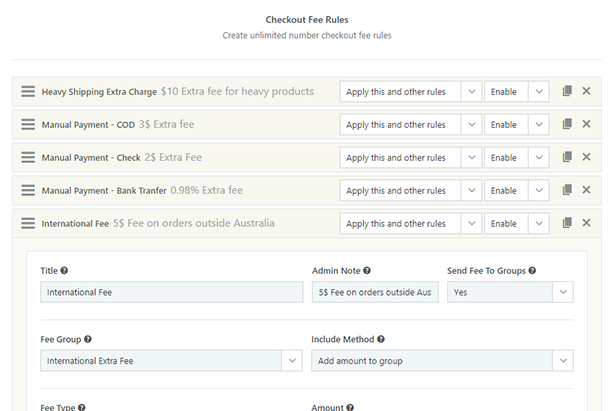Open apply mode dropdown for Bank Tranfer rule
This screenshot has height=411, width=616.
pyautogui.click(x=410, y=191)
